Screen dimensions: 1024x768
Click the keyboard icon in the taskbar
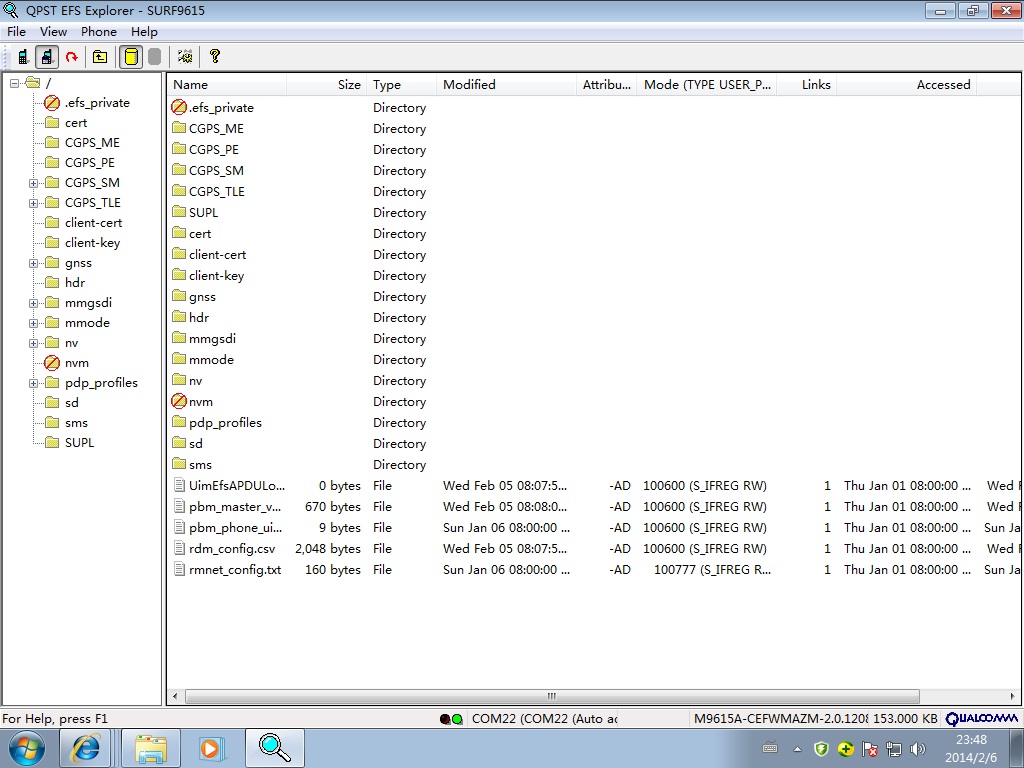pos(771,748)
